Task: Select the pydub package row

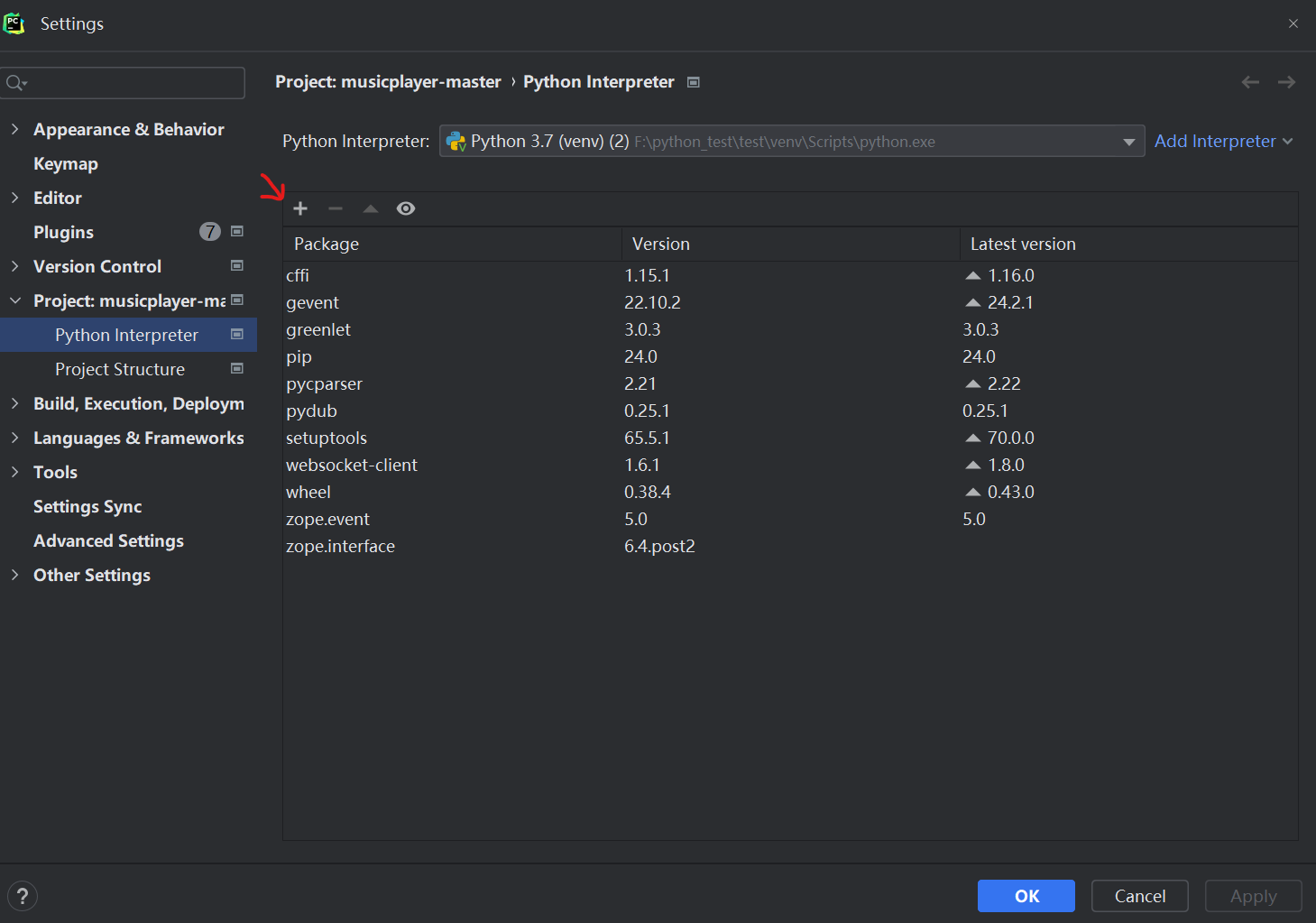Action: coord(790,411)
